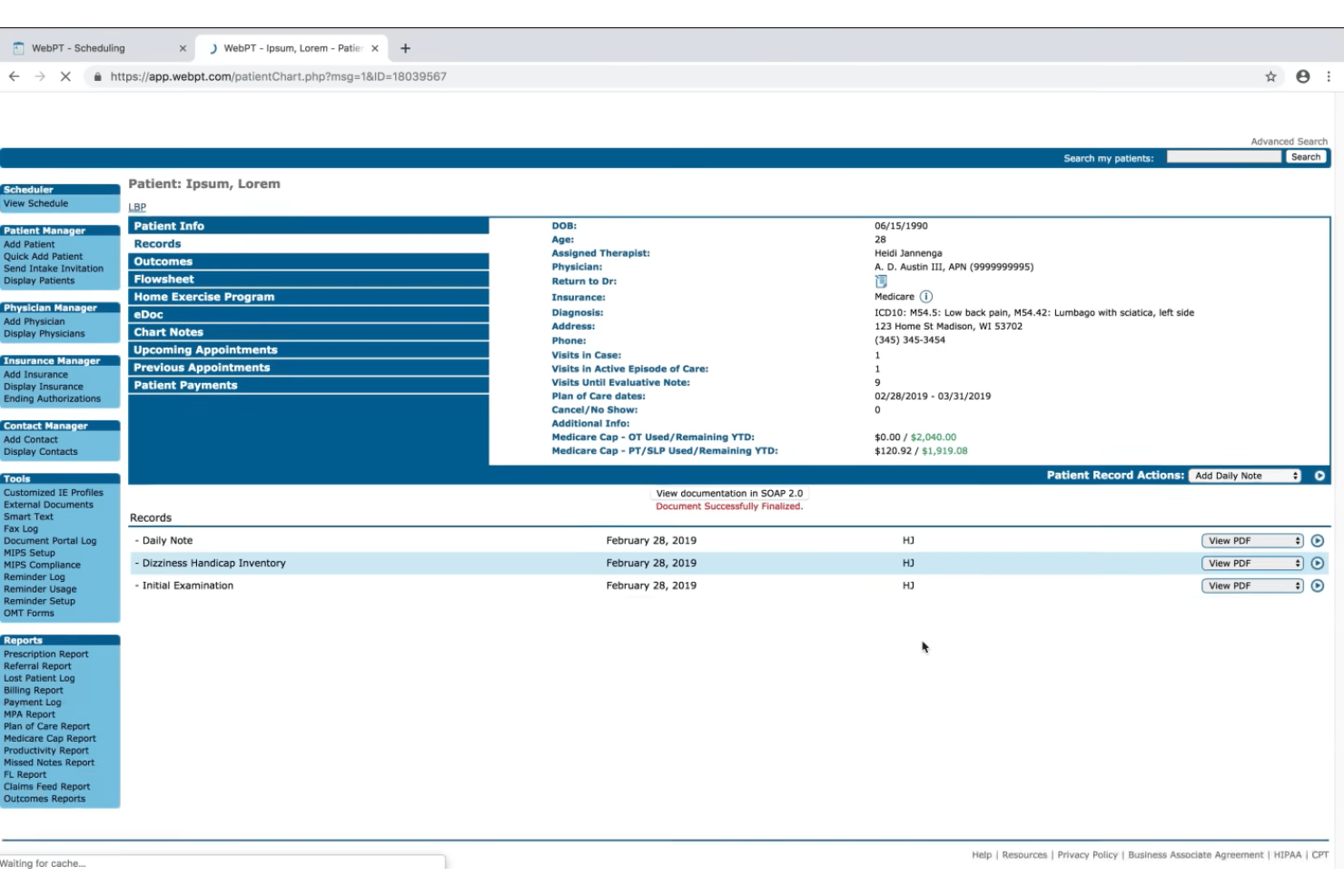Click Add Contact in Contact Manager

point(30,440)
